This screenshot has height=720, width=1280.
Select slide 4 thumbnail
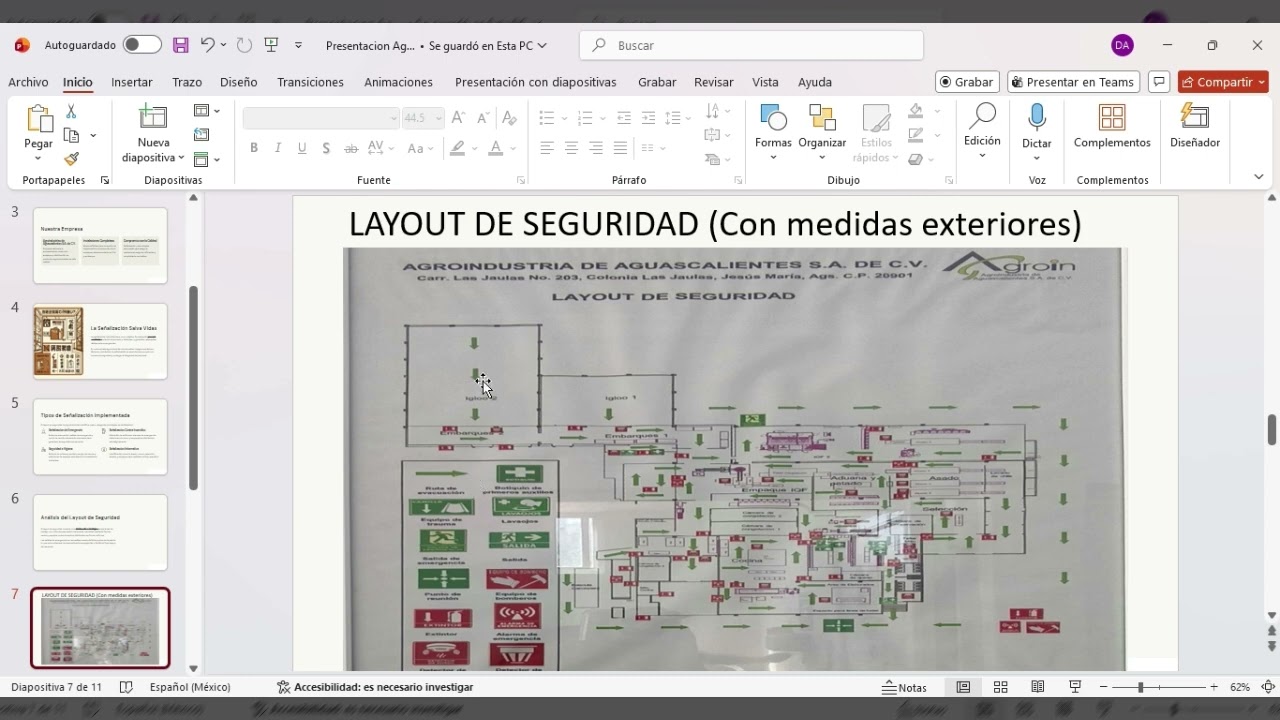pos(100,341)
